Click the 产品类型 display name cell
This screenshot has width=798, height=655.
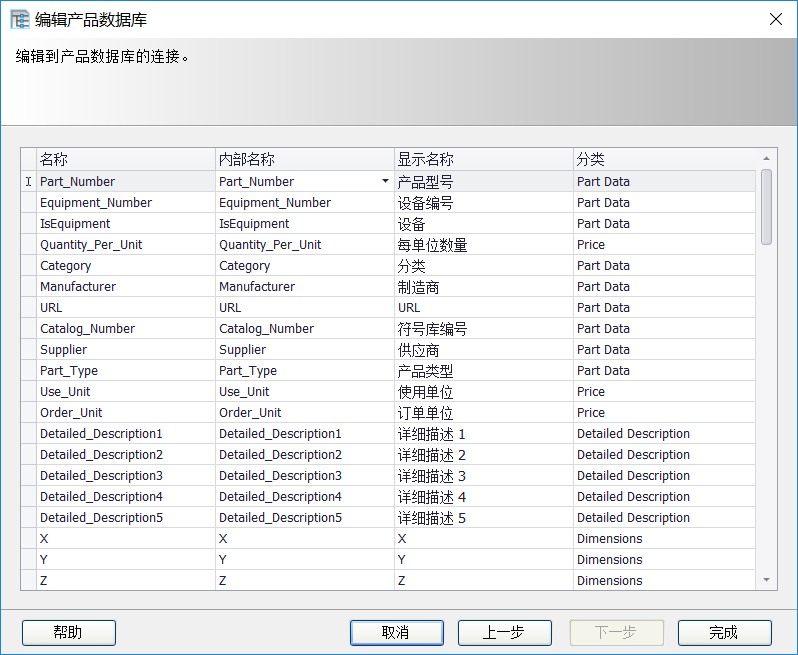tap(483, 371)
